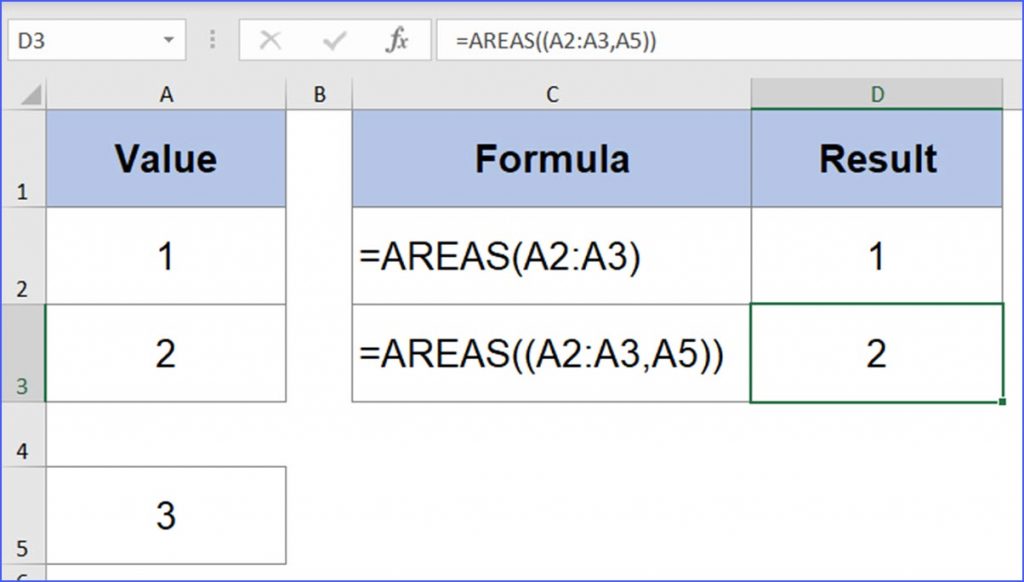The height and width of the screenshot is (582, 1024).
Task: Select cell A5 containing 3
Action: point(166,515)
